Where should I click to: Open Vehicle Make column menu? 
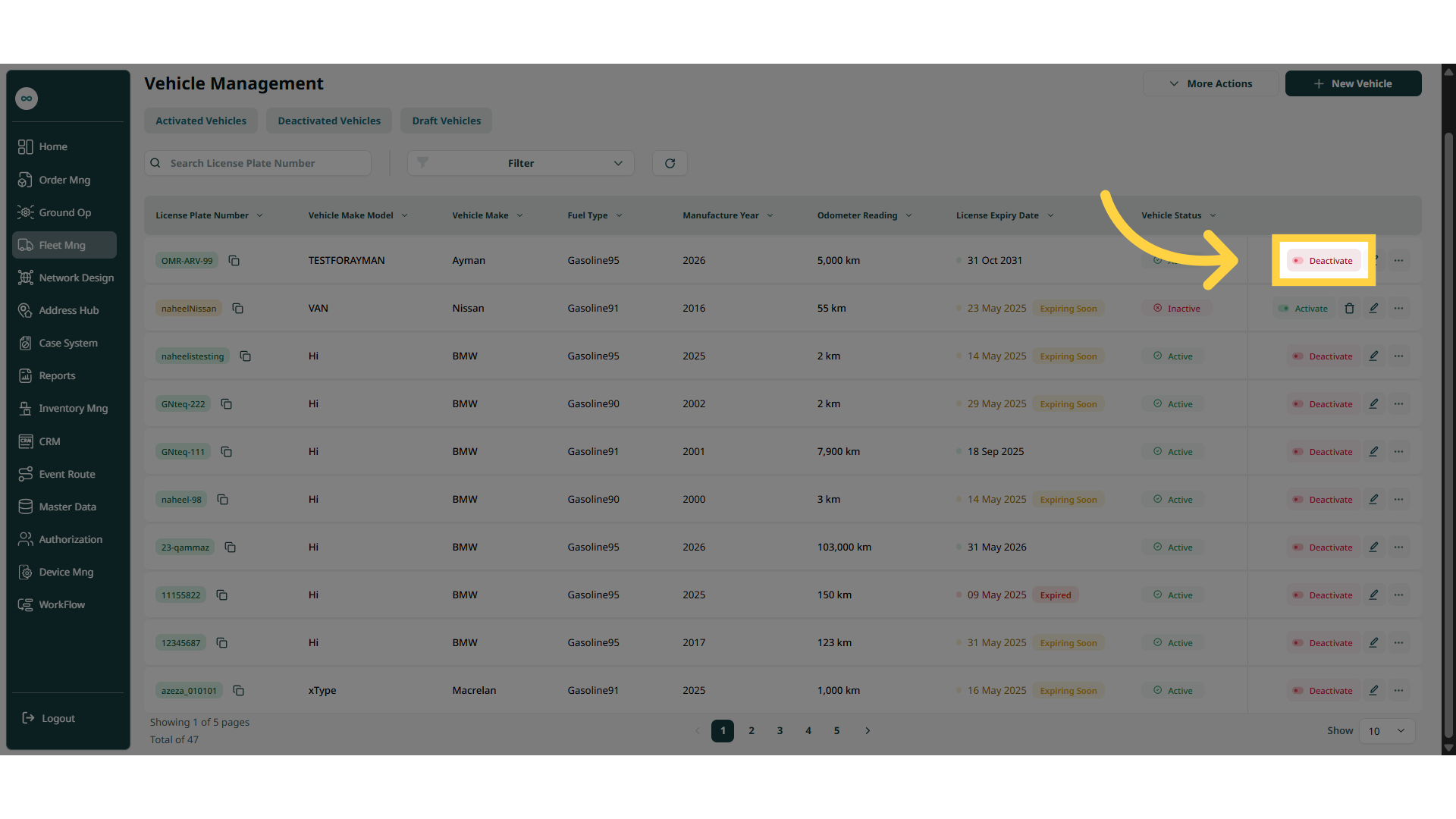(x=519, y=215)
